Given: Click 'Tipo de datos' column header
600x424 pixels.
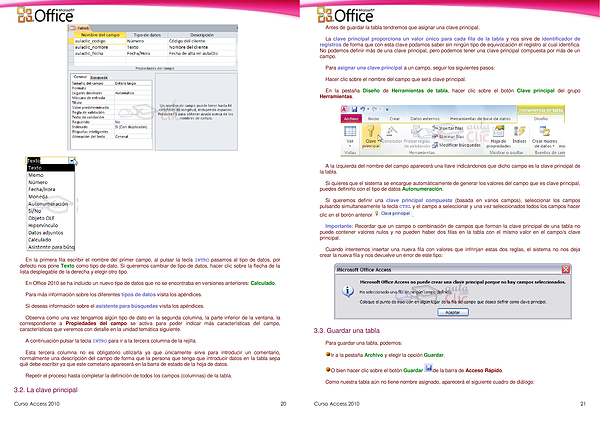Looking at the screenshot, I should (147, 35).
